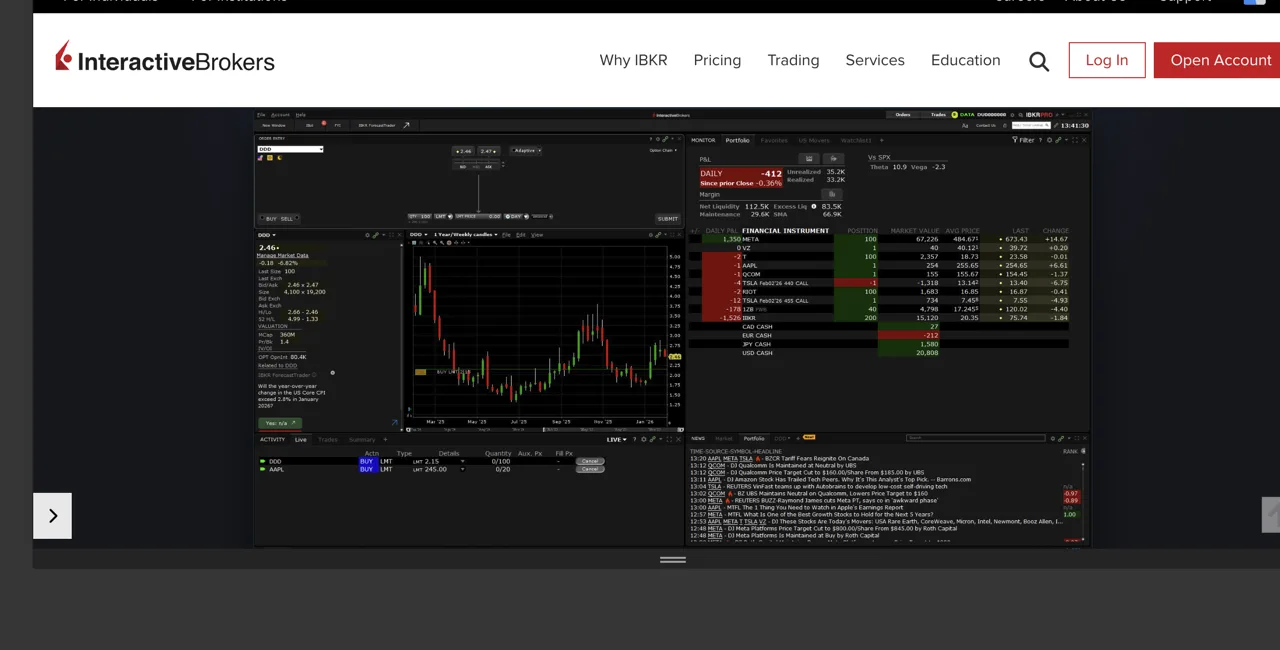Click the Yes: n/a forecast button
Screen dimensions: 1280x650
tap(280, 423)
